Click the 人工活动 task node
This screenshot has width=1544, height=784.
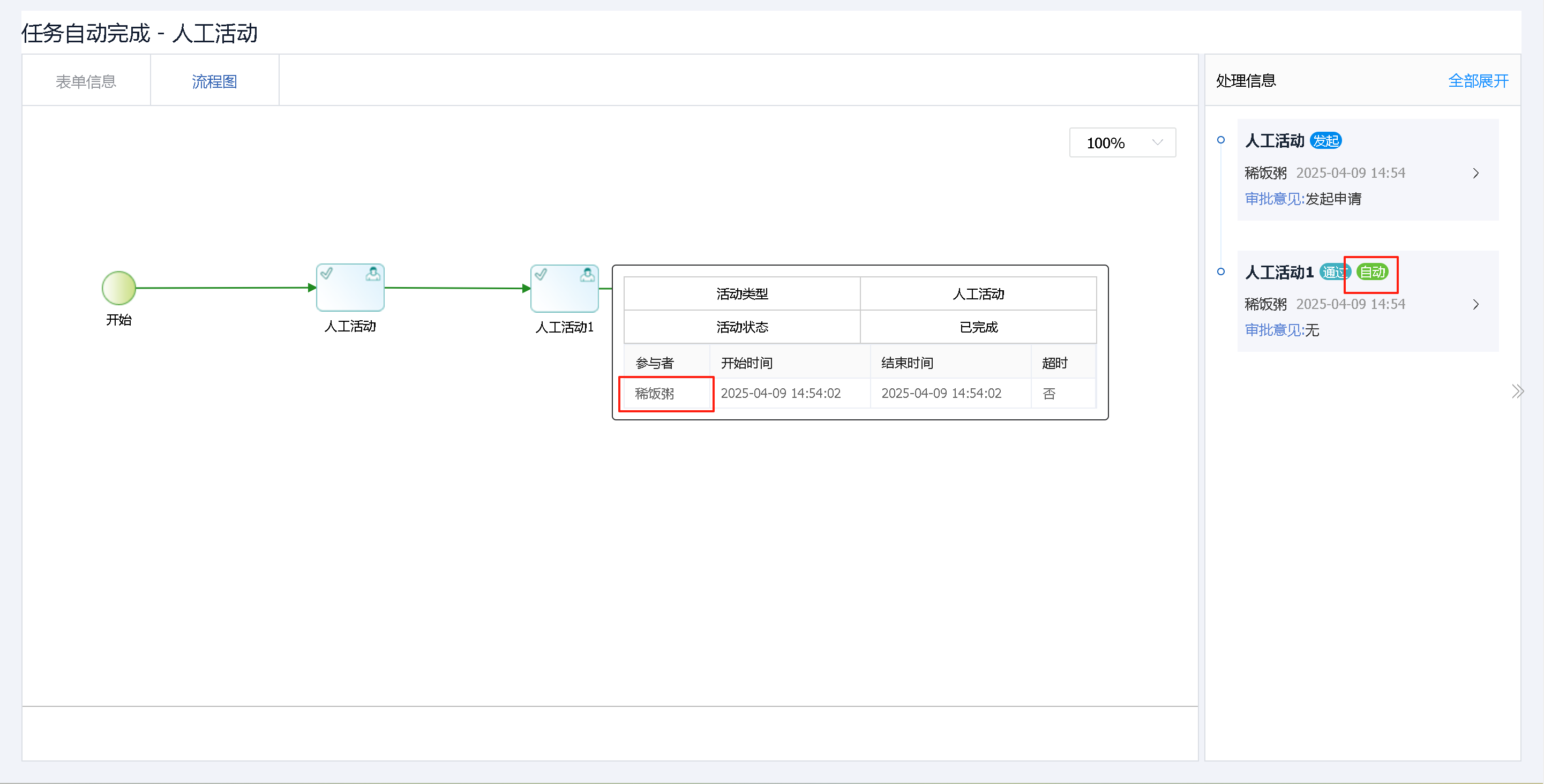pos(350,288)
